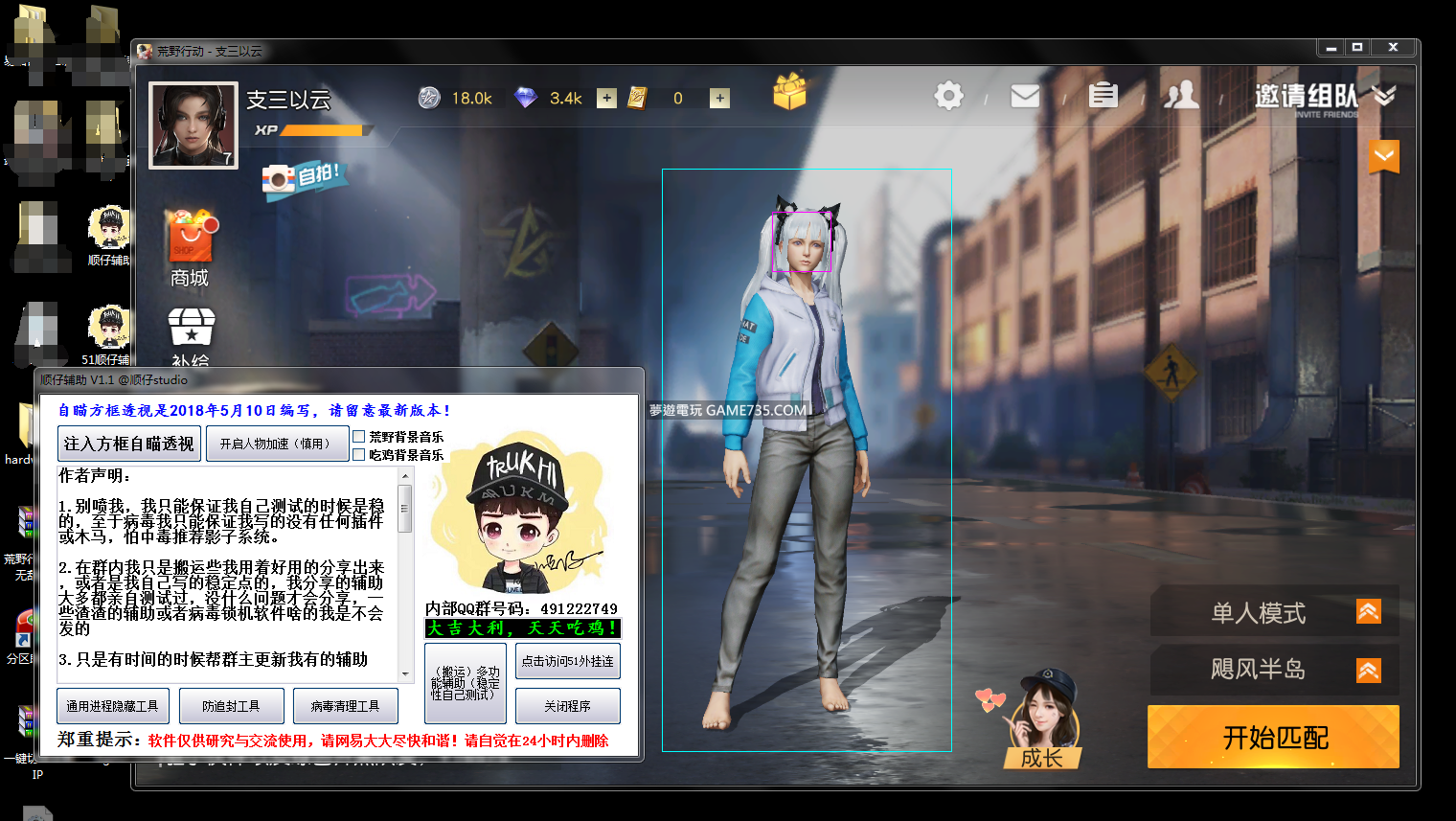
Task: Open the 飓风半岛 map selector
Action: click(x=1275, y=669)
